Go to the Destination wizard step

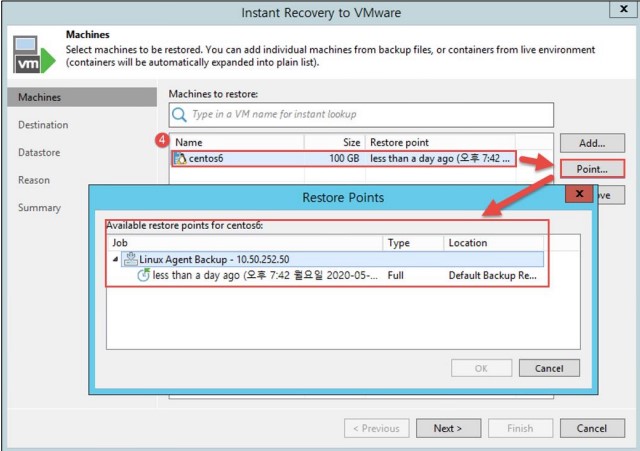pos(43,125)
